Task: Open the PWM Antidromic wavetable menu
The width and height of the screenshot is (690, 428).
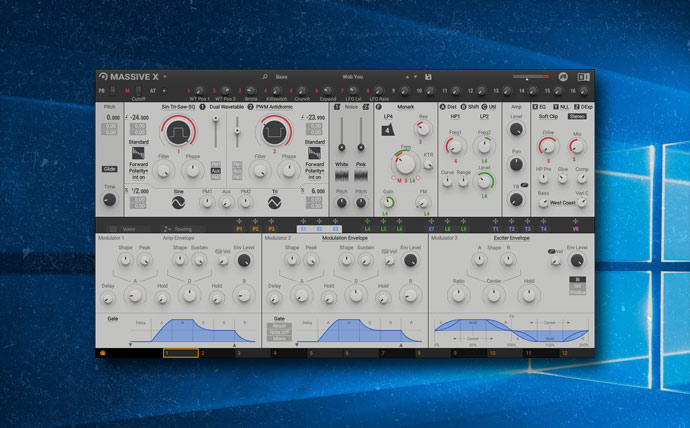Action: [x=274, y=107]
